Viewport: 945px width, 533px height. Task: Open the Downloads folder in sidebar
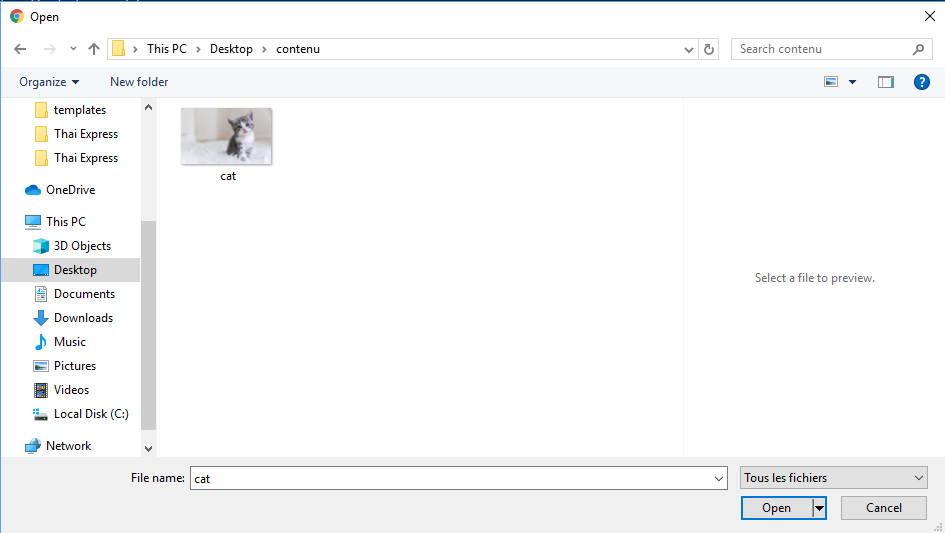click(x=83, y=318)
